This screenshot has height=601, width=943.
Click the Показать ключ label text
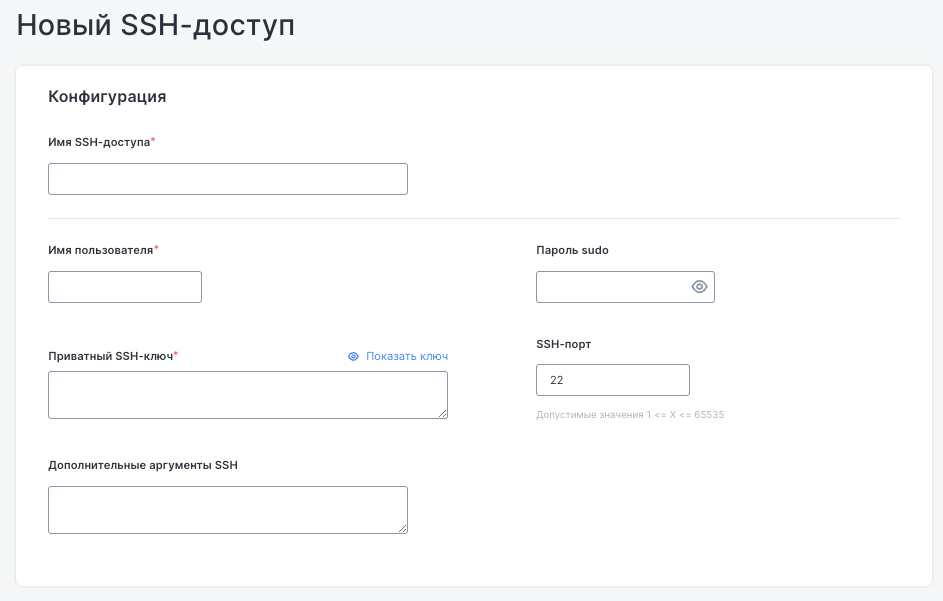(x=406, y=356)
